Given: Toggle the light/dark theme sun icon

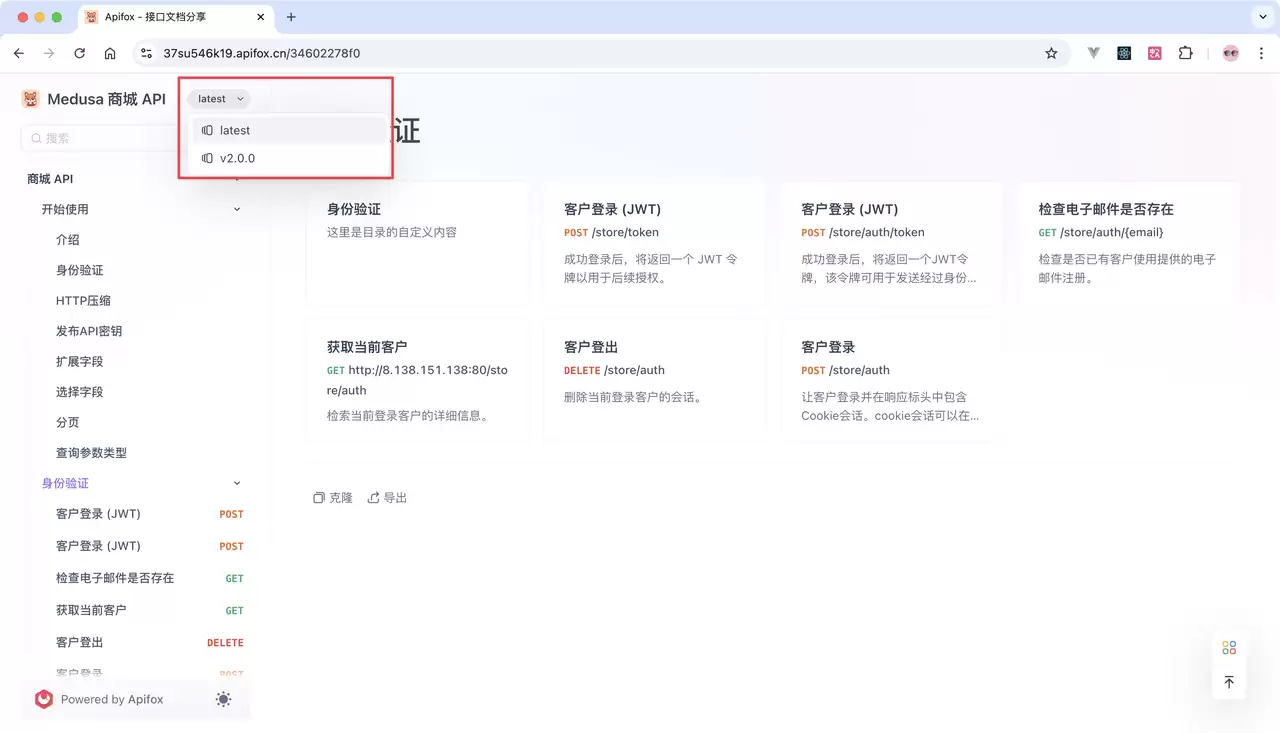Looking at the screenshot, I should [223, 700].
